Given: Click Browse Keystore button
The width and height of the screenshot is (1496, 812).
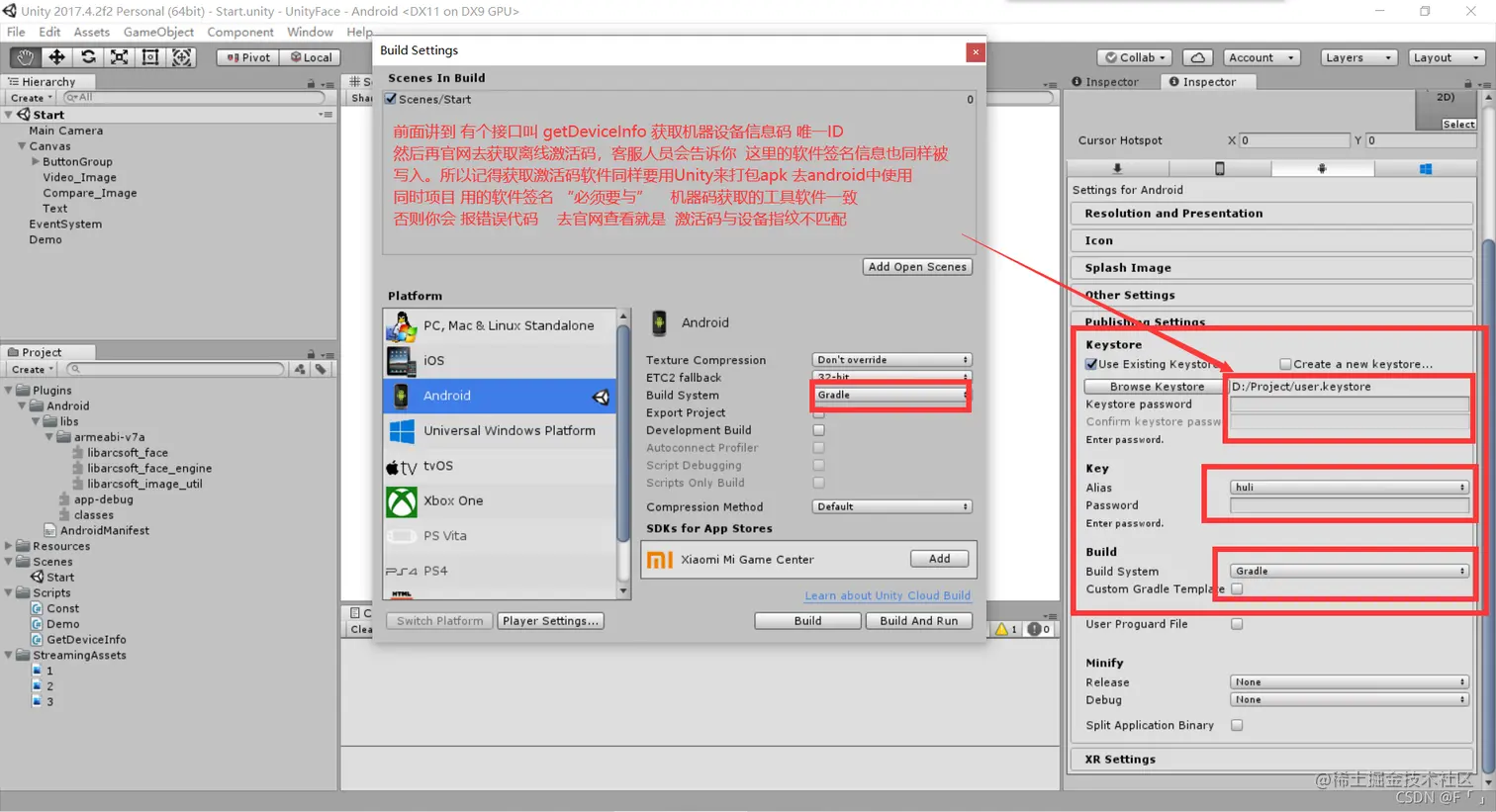Looking at the screenshot, I should pyautogui.click(x=1157, y=387).
